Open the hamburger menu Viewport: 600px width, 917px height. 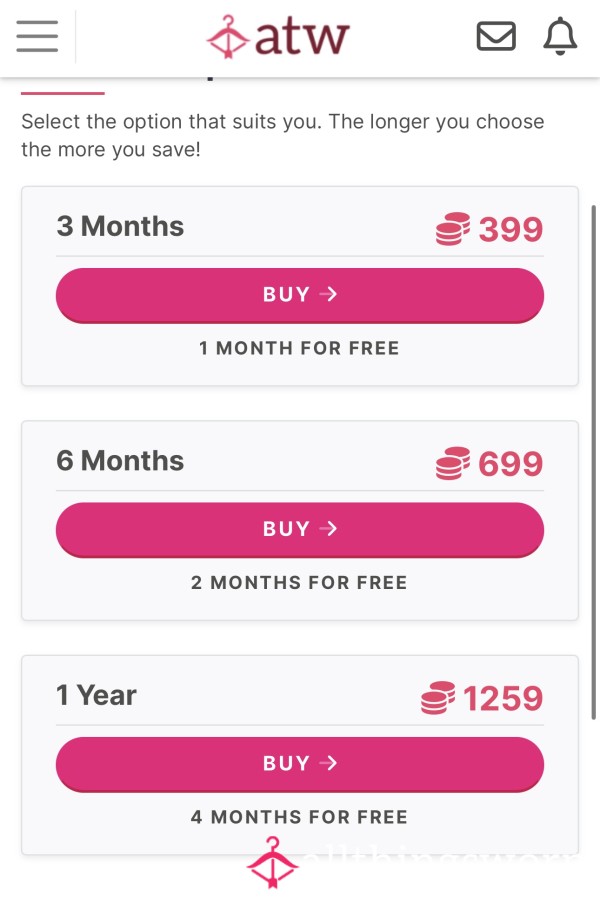[37, 36]
